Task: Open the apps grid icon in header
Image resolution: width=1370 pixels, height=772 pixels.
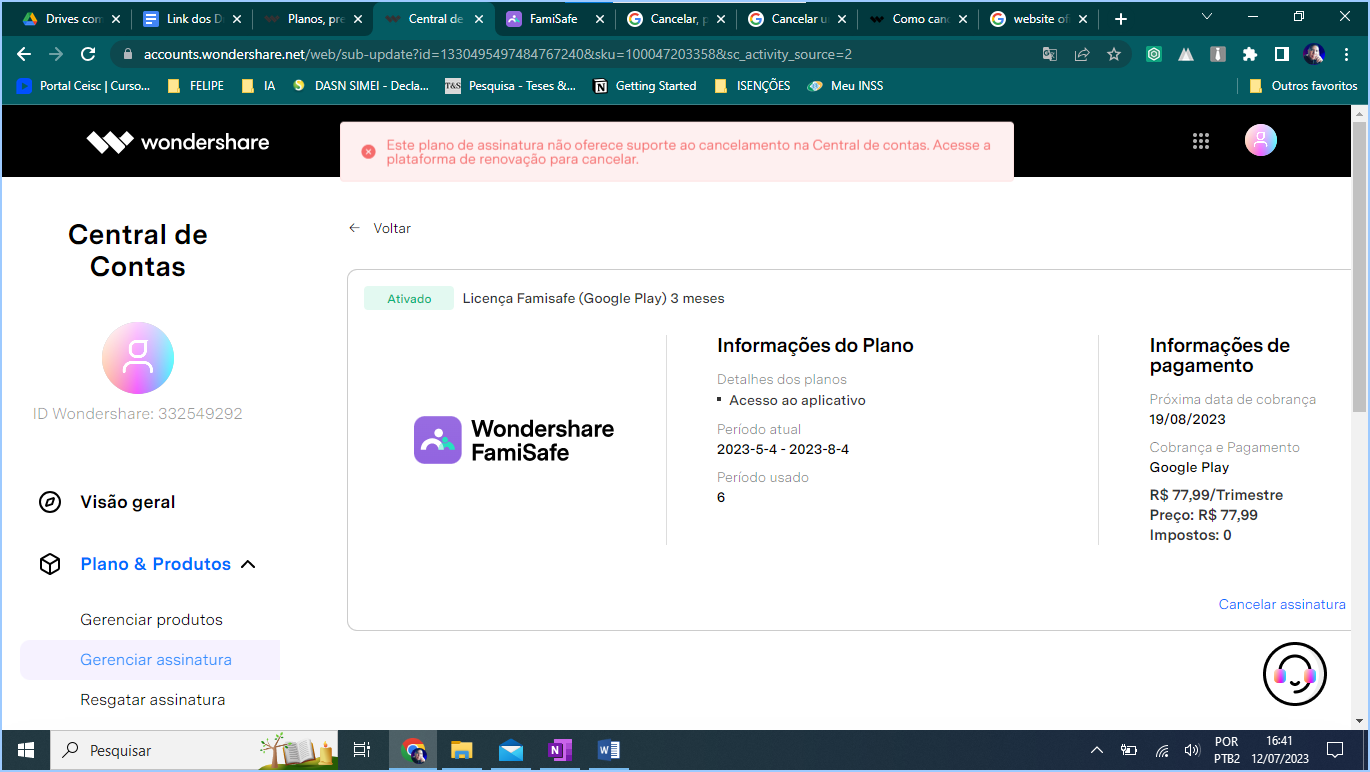Action: [x=1201, y=141]
